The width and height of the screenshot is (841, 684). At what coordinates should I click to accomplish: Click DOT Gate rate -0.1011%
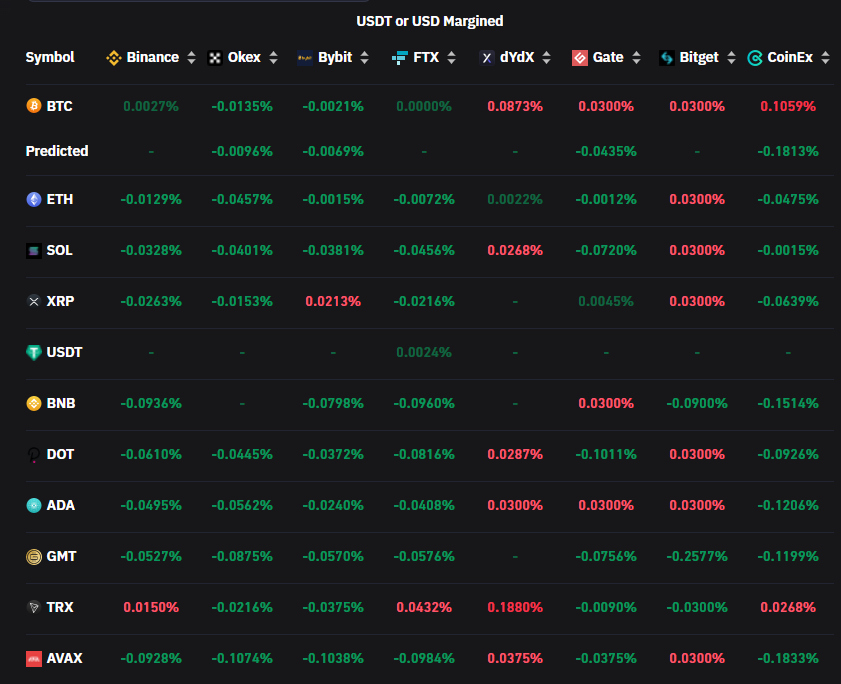(x=606, y=454)
